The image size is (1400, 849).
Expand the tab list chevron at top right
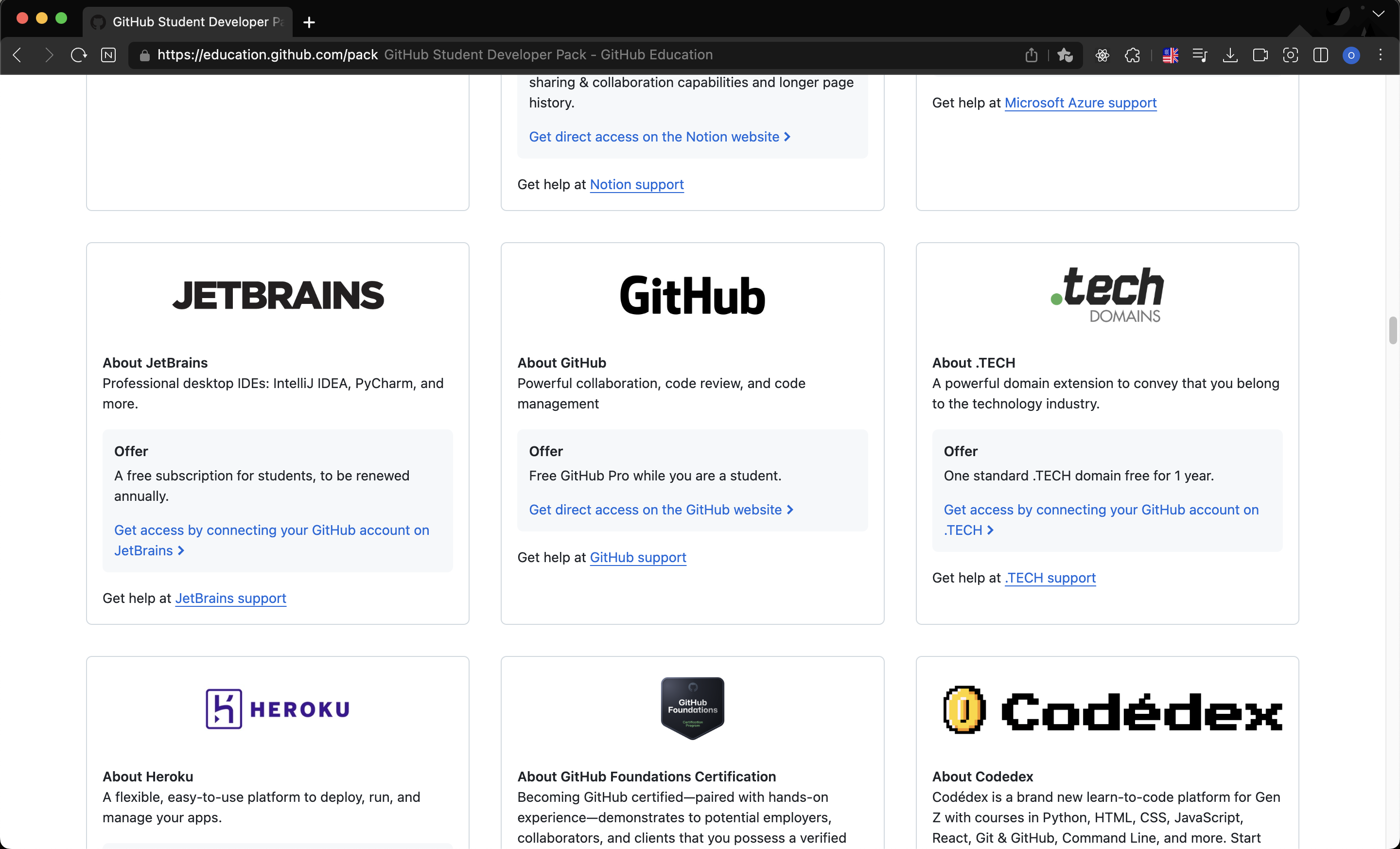point(1379,14)
